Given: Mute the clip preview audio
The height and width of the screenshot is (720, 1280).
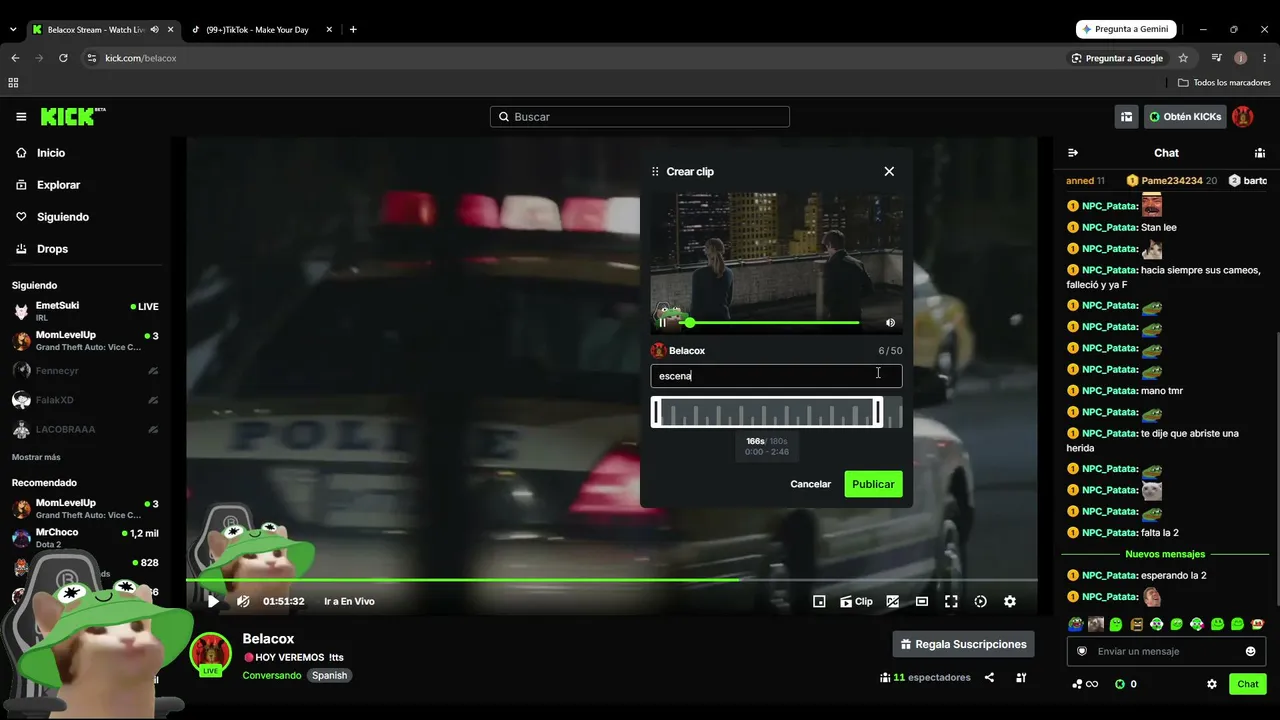Looking at the screenshot, I should (x=890, y=323).
